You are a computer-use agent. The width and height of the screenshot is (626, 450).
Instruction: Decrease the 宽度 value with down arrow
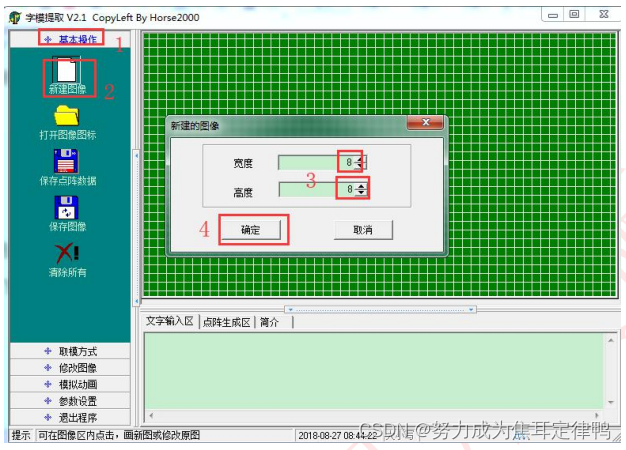[x=361, y=166]
